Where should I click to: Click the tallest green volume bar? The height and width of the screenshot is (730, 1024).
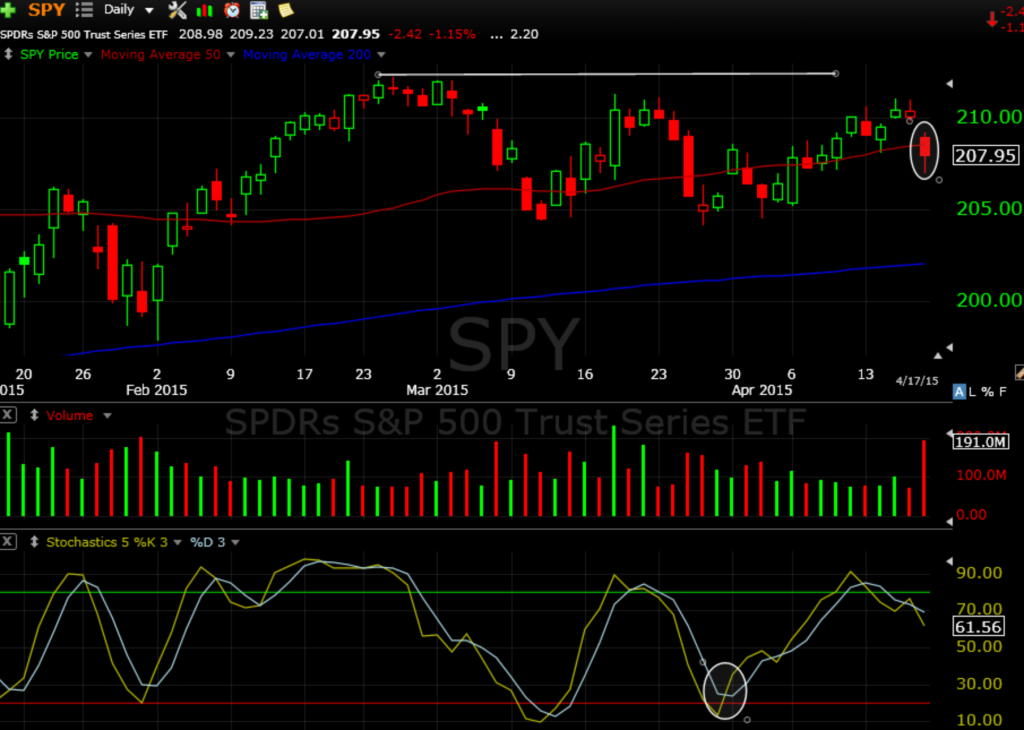pos(614,471)
